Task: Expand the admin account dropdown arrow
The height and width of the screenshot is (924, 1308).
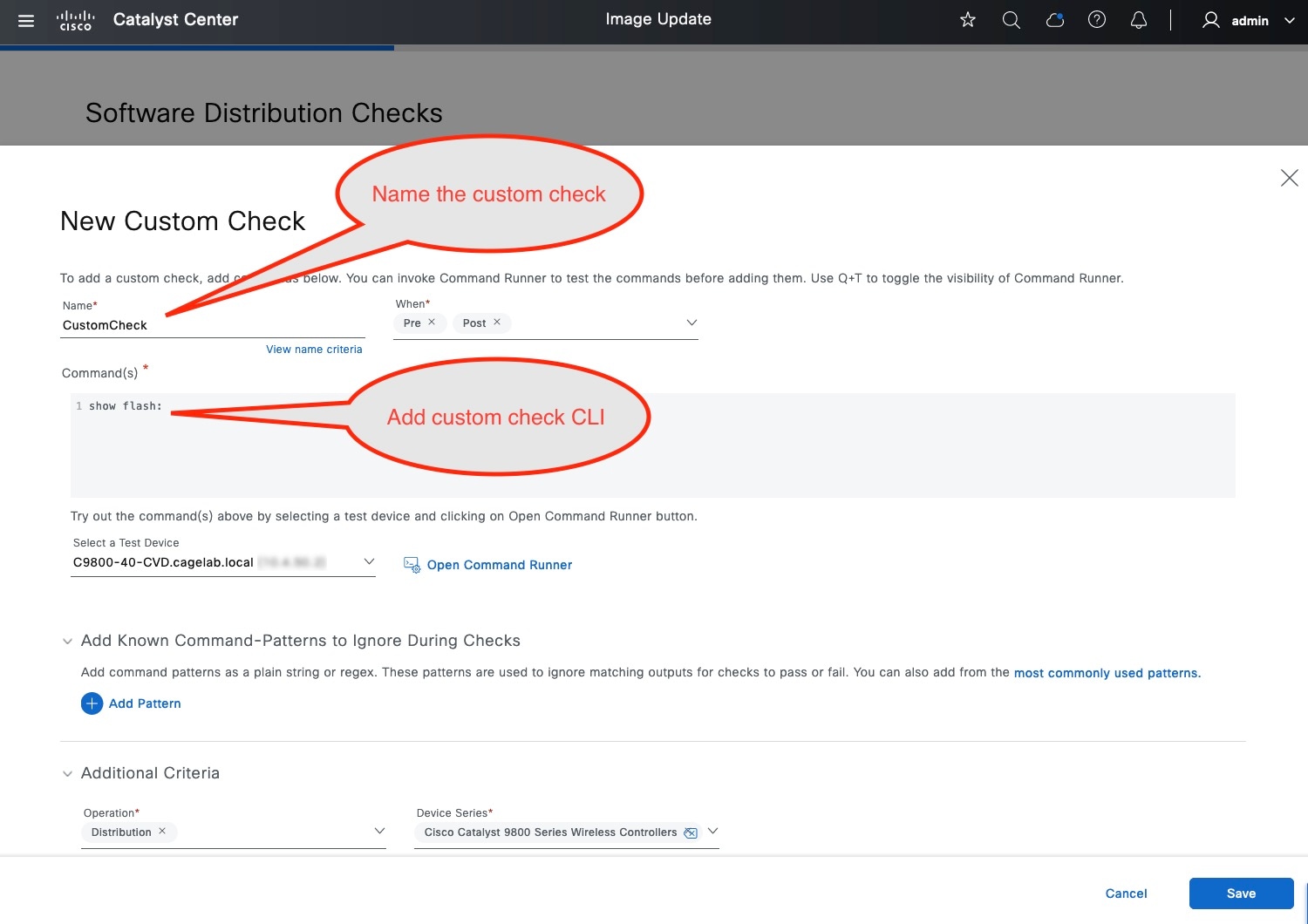Action: tap(1290, 20)
